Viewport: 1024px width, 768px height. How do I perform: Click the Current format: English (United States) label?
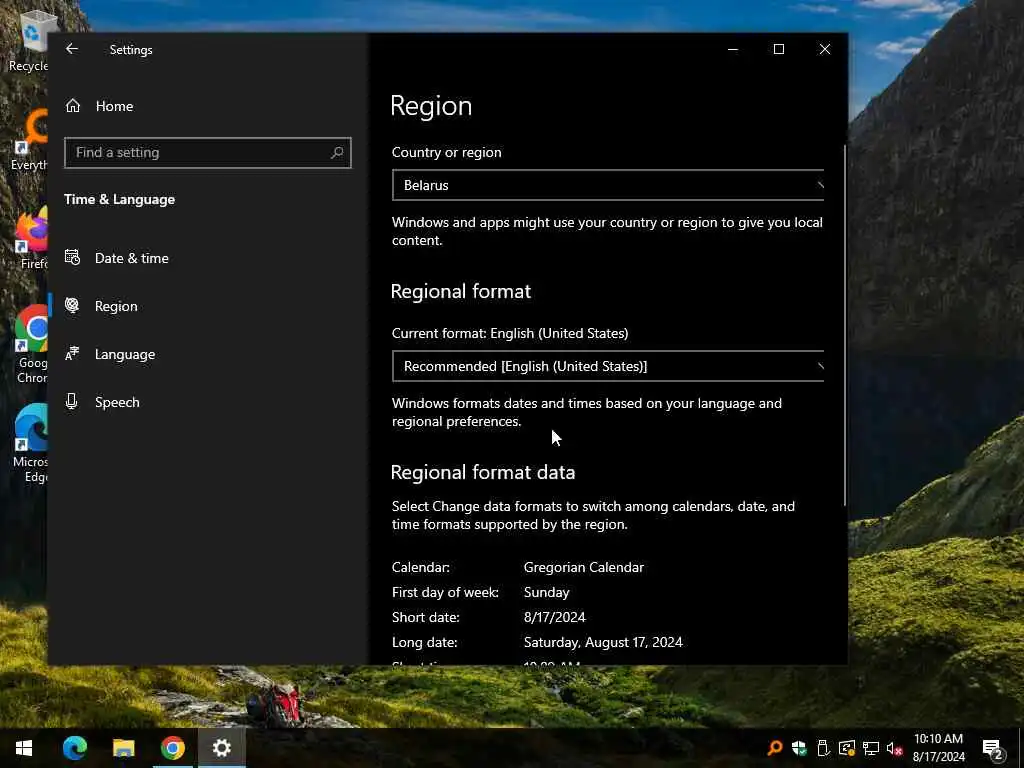(x=510, y=333)
